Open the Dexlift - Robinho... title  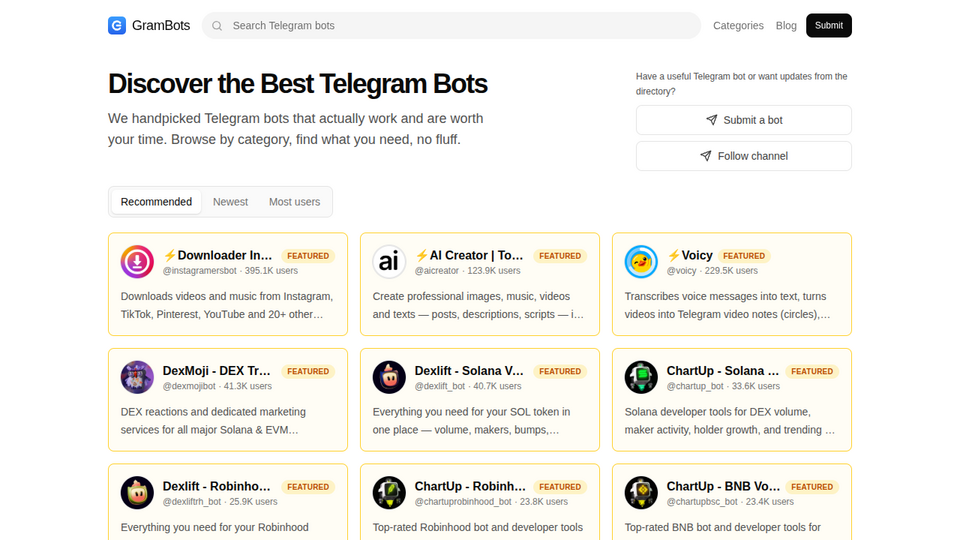coord(217,487)
